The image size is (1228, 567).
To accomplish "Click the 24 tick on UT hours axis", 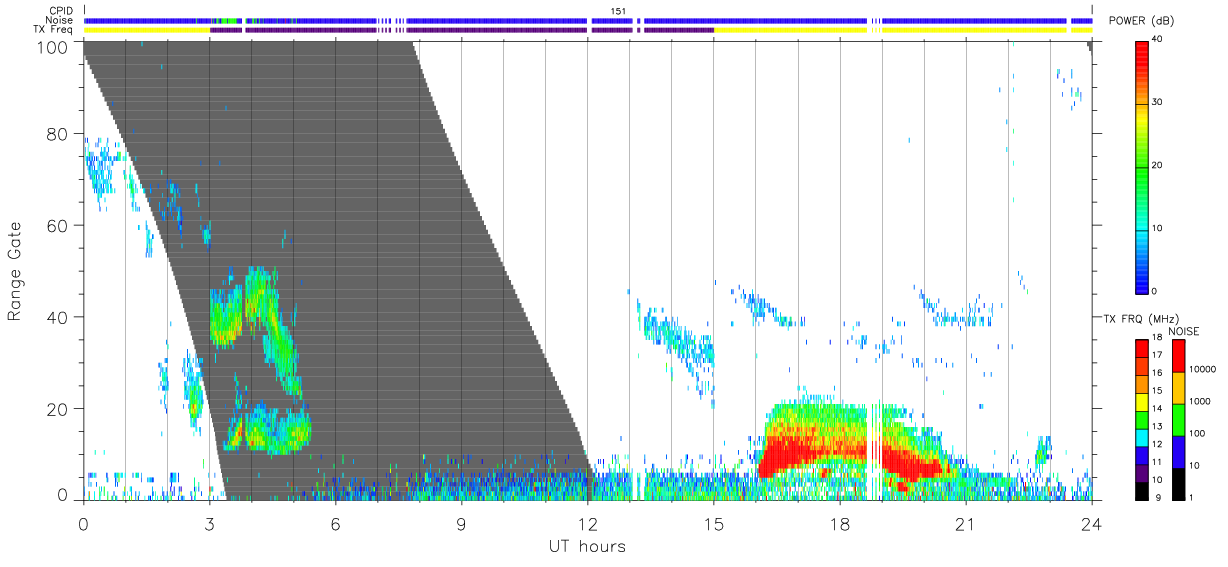I will click(1091, 524).
